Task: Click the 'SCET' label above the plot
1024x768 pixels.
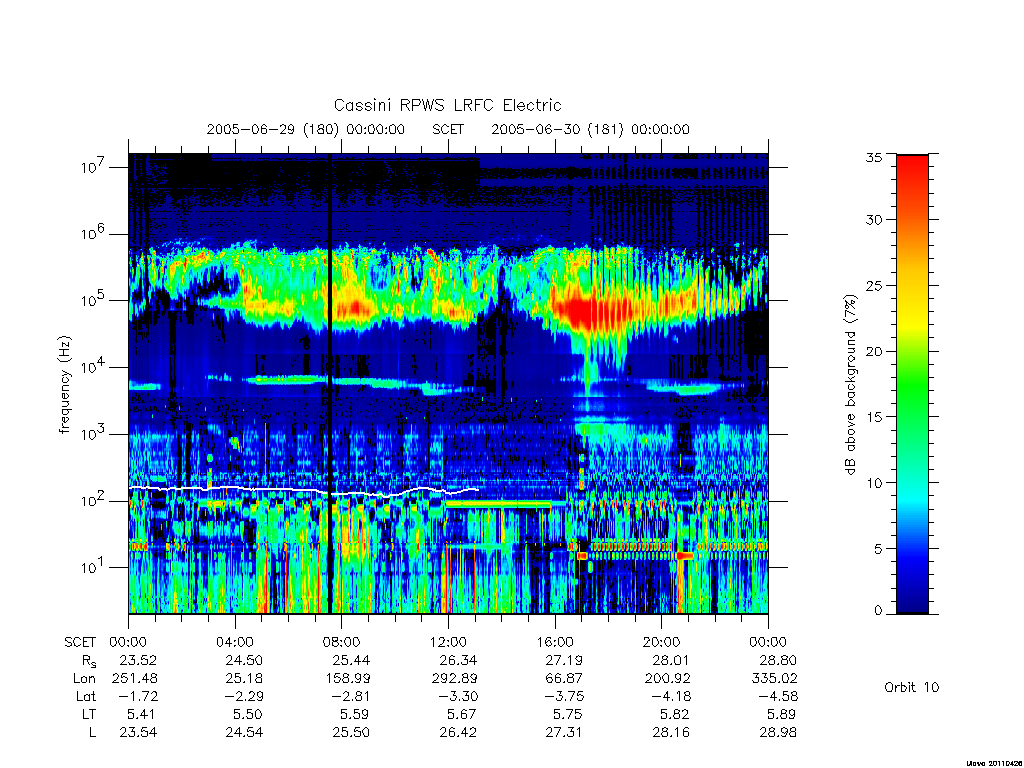Action: point(448,129)
